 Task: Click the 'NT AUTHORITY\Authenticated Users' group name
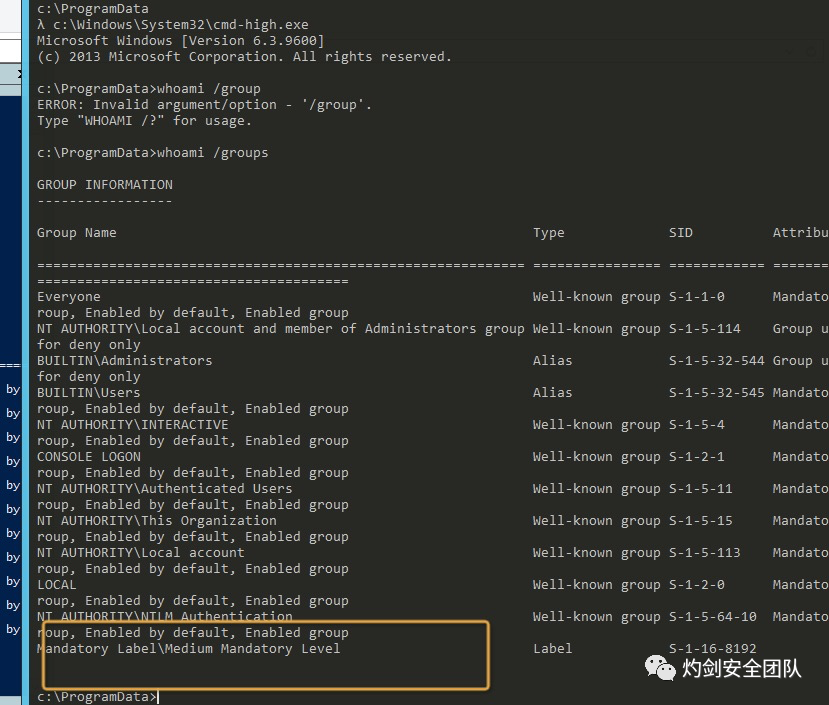[x=164, y=489]
